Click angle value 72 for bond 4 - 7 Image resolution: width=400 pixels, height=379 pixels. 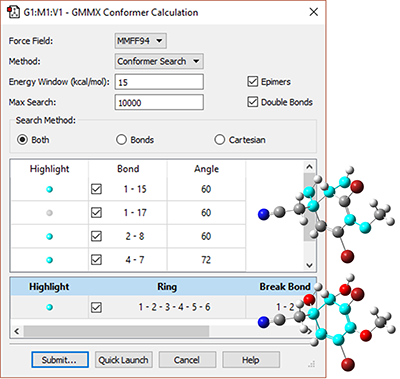[x=206, y=260]
